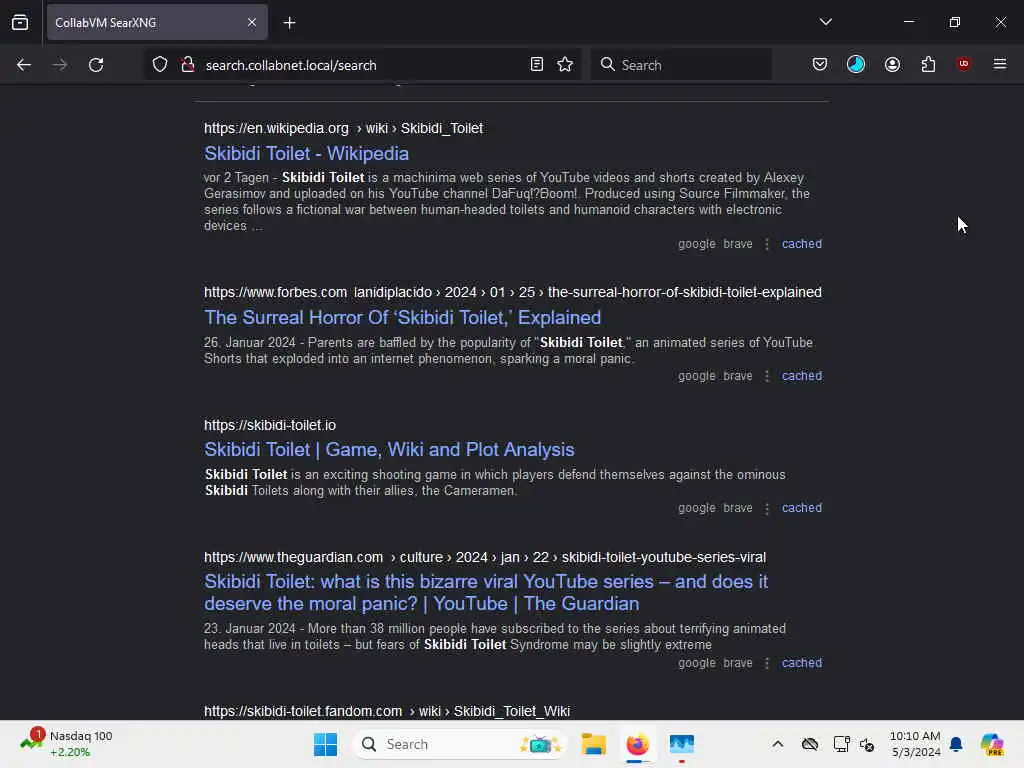Open cached copy of skibidi-toilet.io result

(802, 508)
